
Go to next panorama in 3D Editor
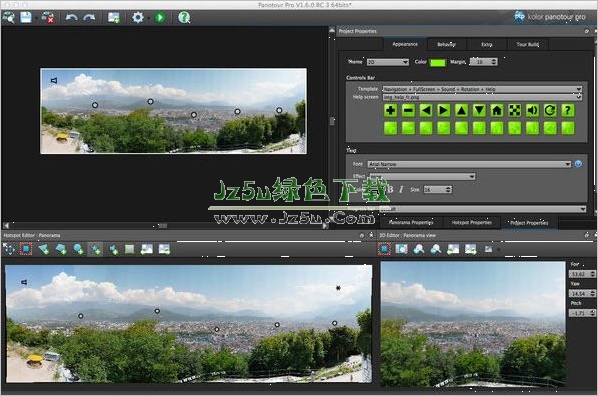tap(471, 250)
